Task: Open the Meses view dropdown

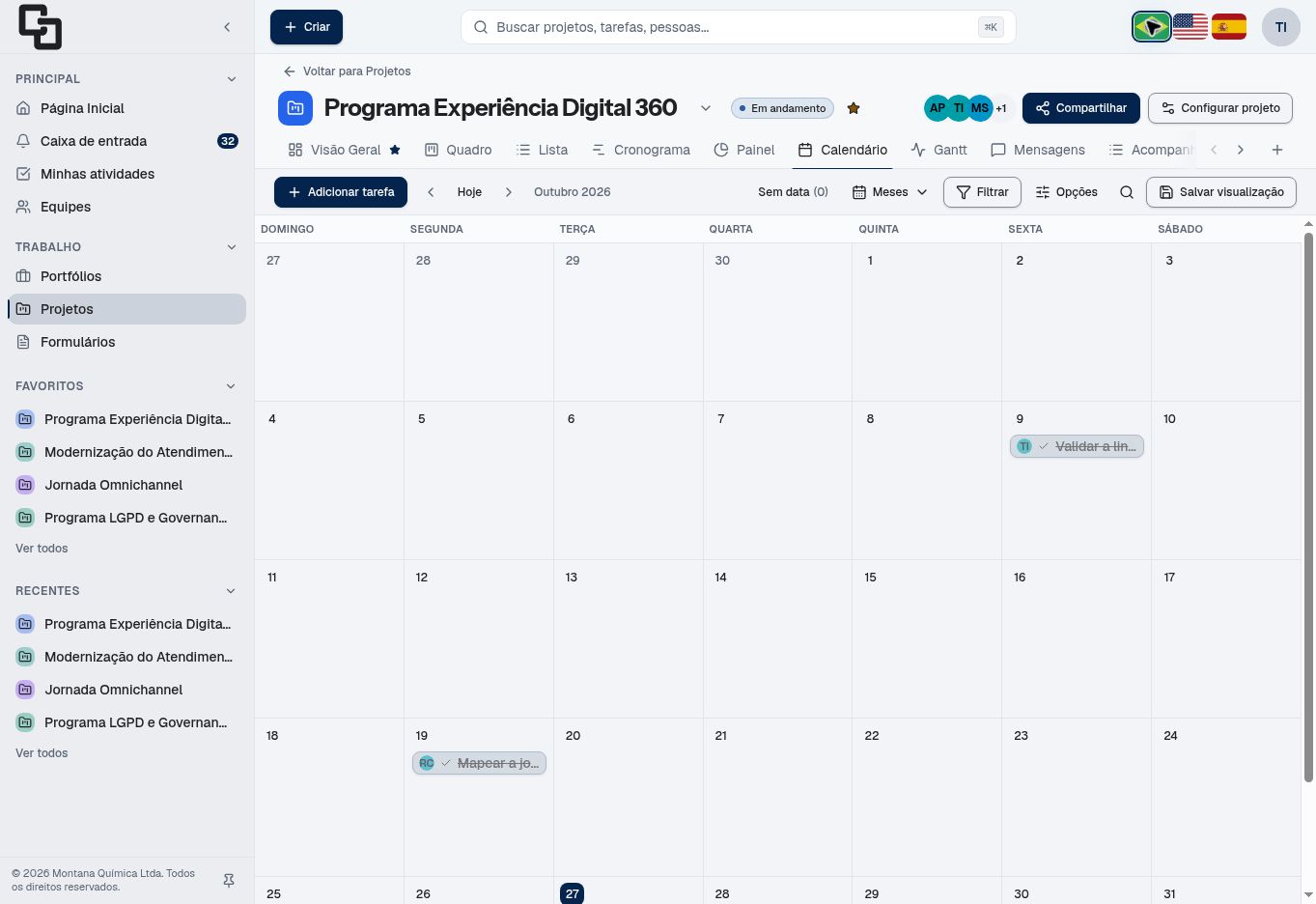Action: 890,192
